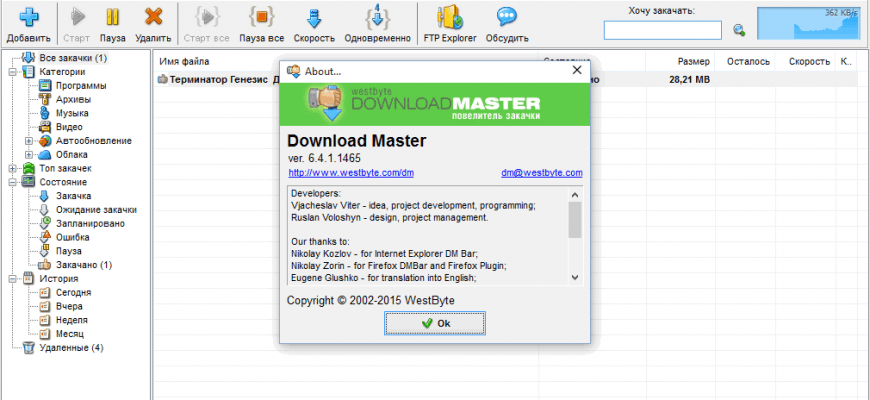Expand the Облака branch

pyautogui.click(x=28, y=154)
